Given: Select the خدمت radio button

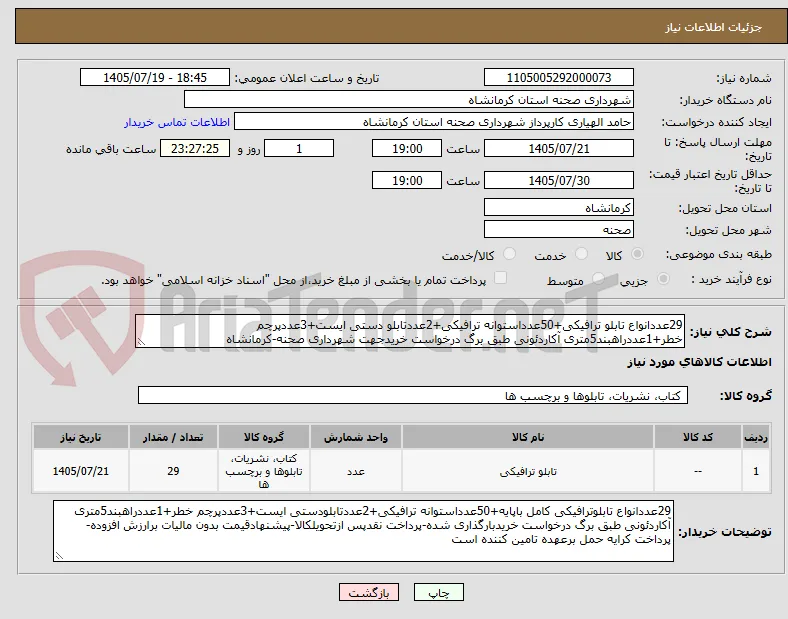Looking at the screenshot, I should click(581, 254).
